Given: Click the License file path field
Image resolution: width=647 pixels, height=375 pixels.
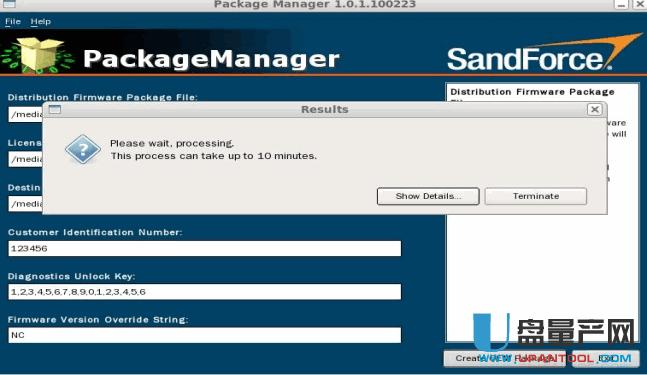Looking at the screenshot, I should pyautogui.click(x=26, y=159).
